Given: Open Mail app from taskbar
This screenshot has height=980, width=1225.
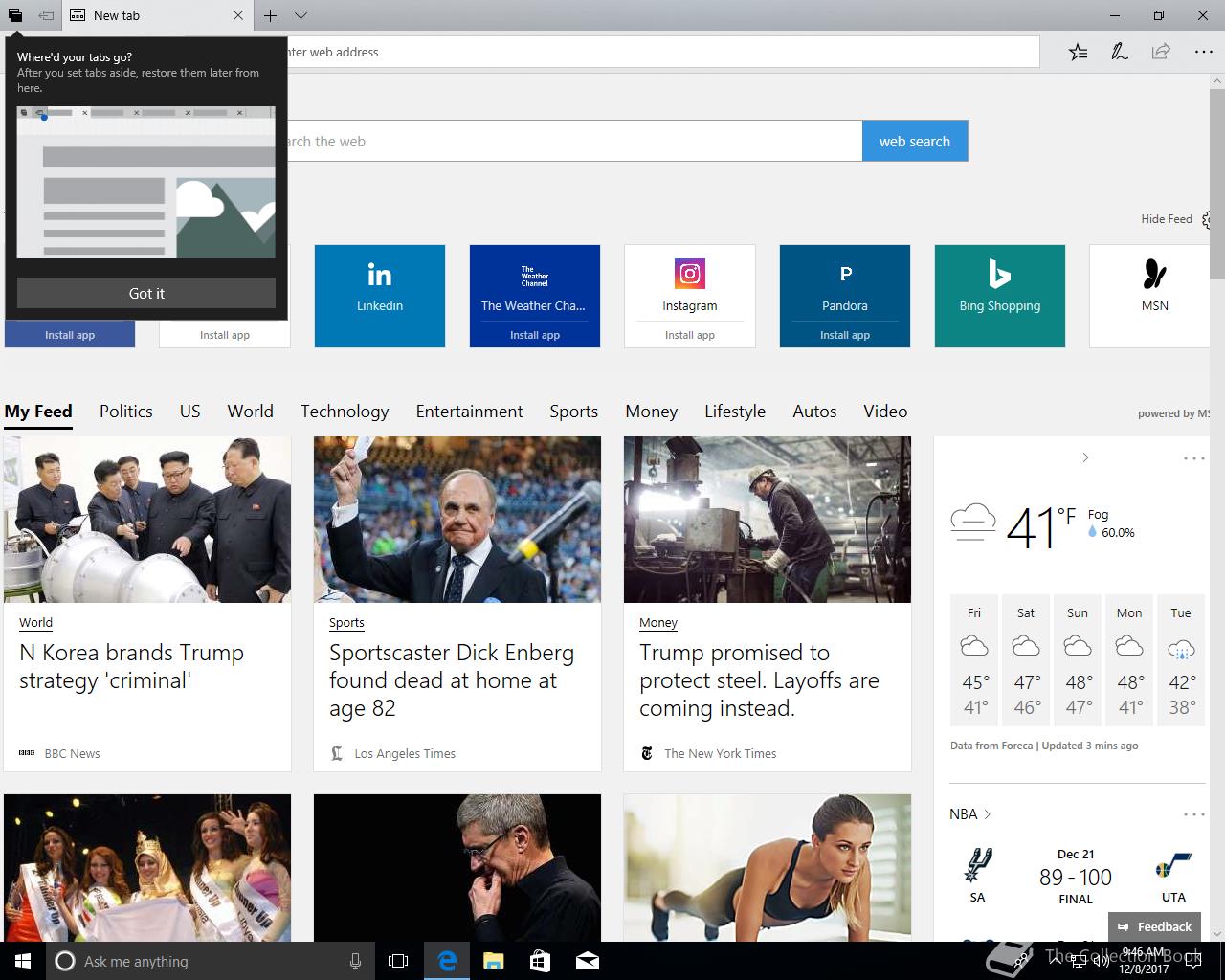Looking at the screenshot, I should click(x=587, y=961).
